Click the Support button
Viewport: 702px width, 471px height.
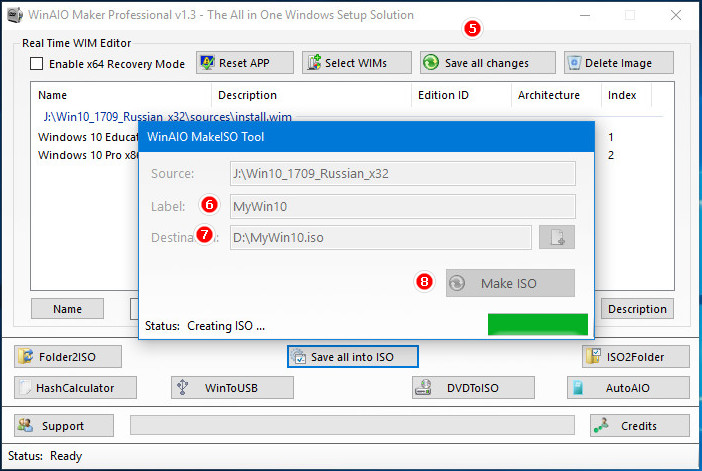tap(64, 425)
